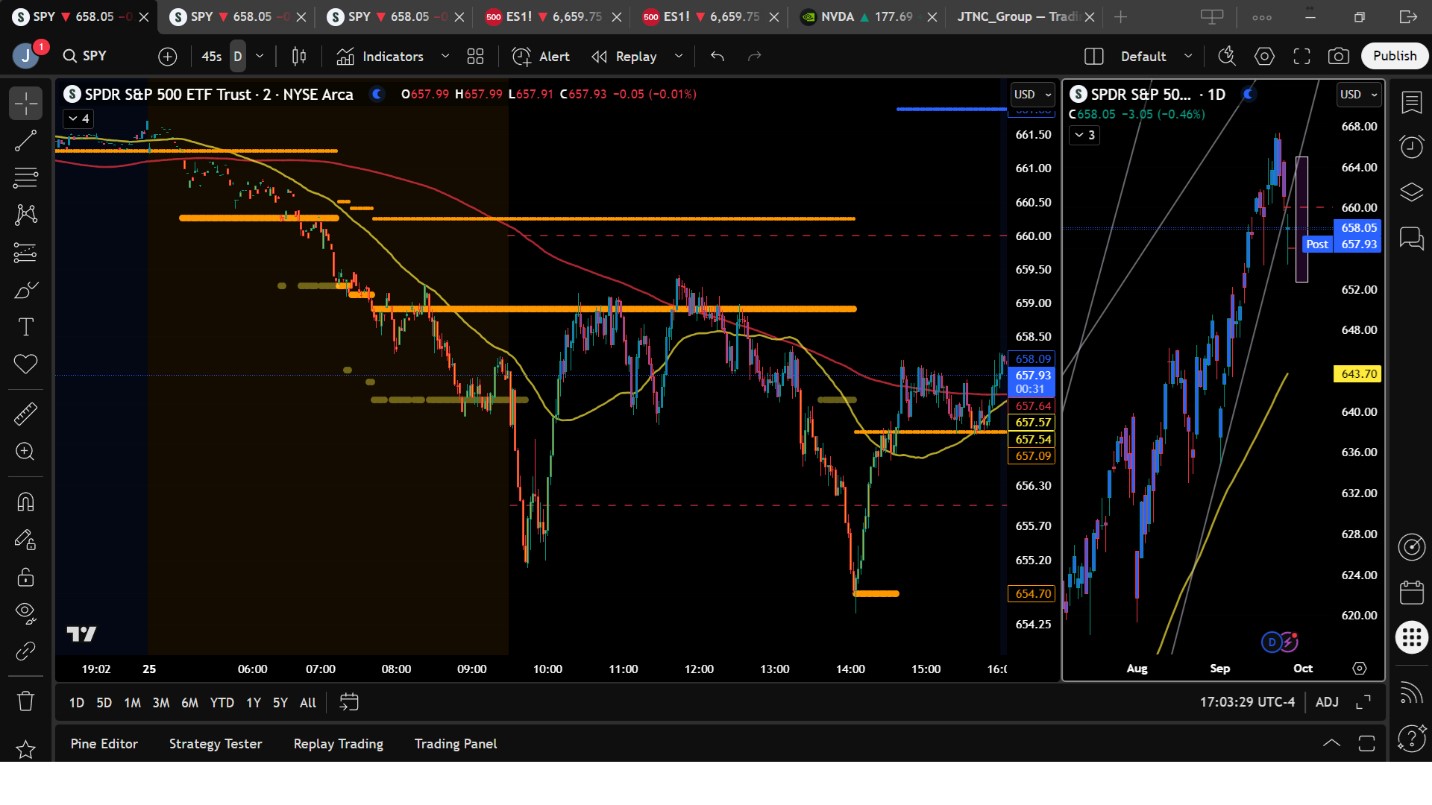Select the trend line drawing tool
The image size is (1432, 805).
point(26,140)
